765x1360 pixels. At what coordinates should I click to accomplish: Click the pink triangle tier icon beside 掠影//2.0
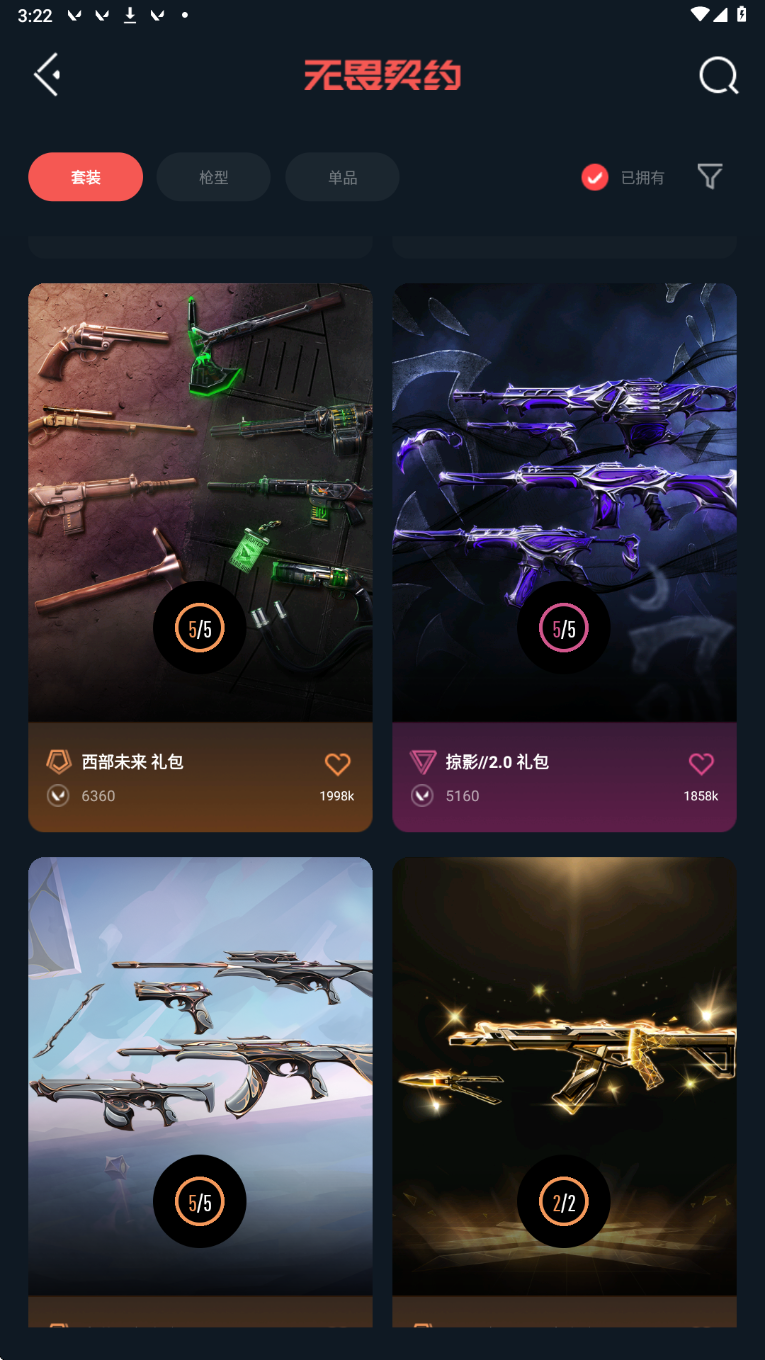click(x=423, y=762)
